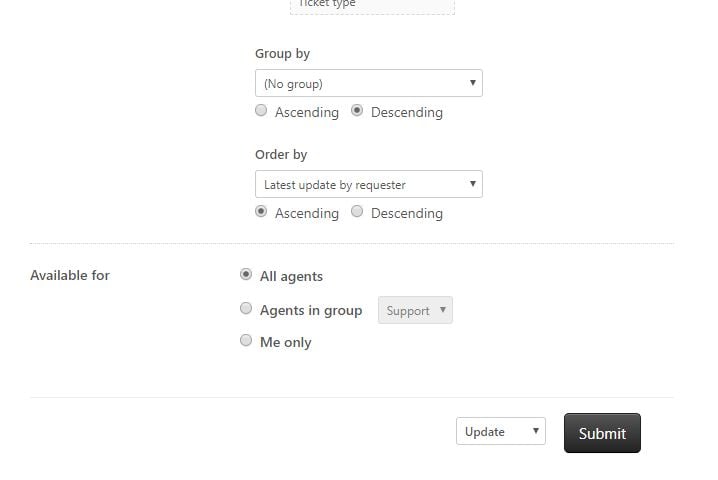
Task: Click the Ticket type dashed box
Action: click(x=372, y=6)
